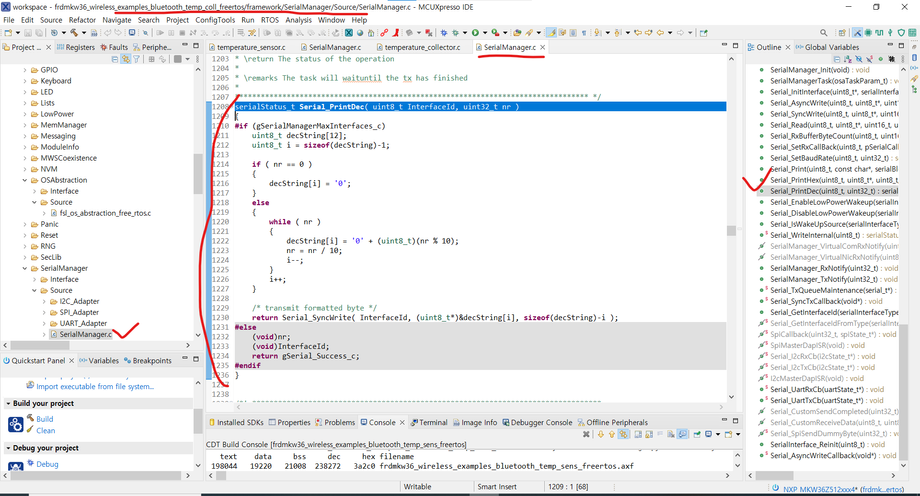Click the yellow Back navigation arrow
The image size is (920, 496).
click(660, 32)
